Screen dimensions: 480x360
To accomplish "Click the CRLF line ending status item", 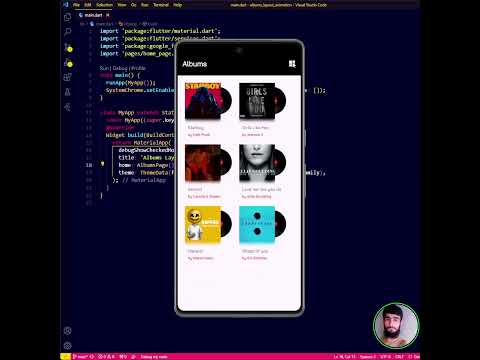I will 399,356.
